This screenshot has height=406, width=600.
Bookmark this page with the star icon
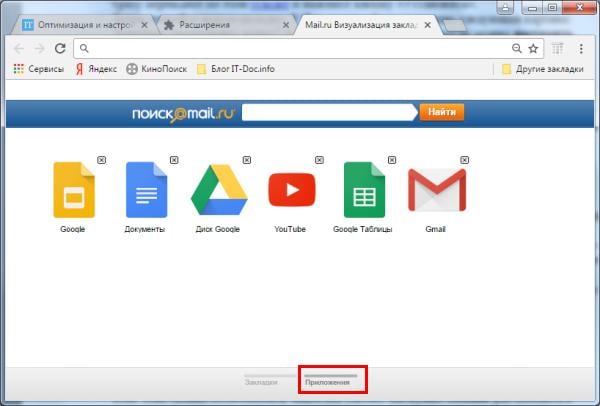pyautogui.click(x=533, y=48)
